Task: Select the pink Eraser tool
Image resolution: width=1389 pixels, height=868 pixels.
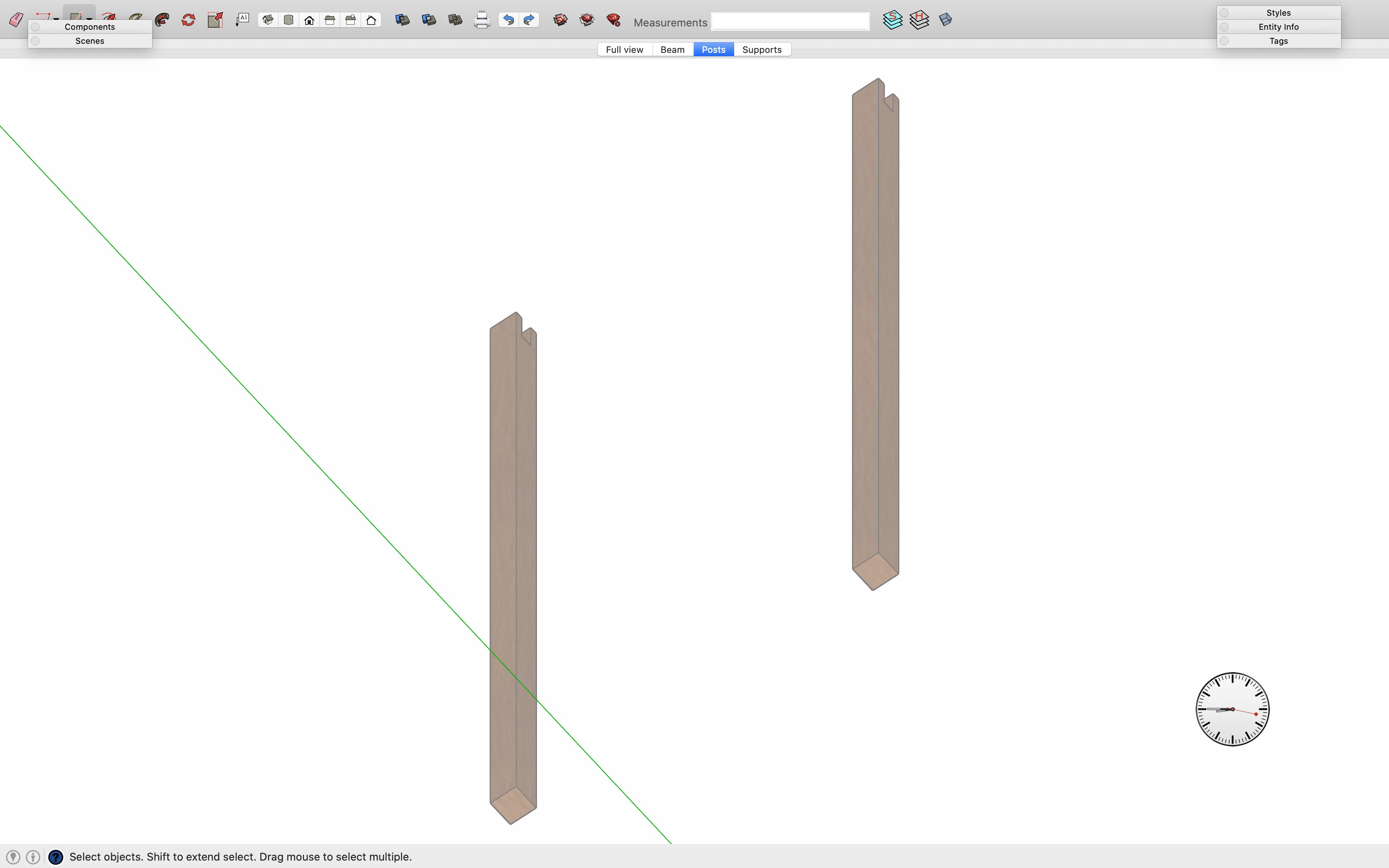Action: coord(16,20)
